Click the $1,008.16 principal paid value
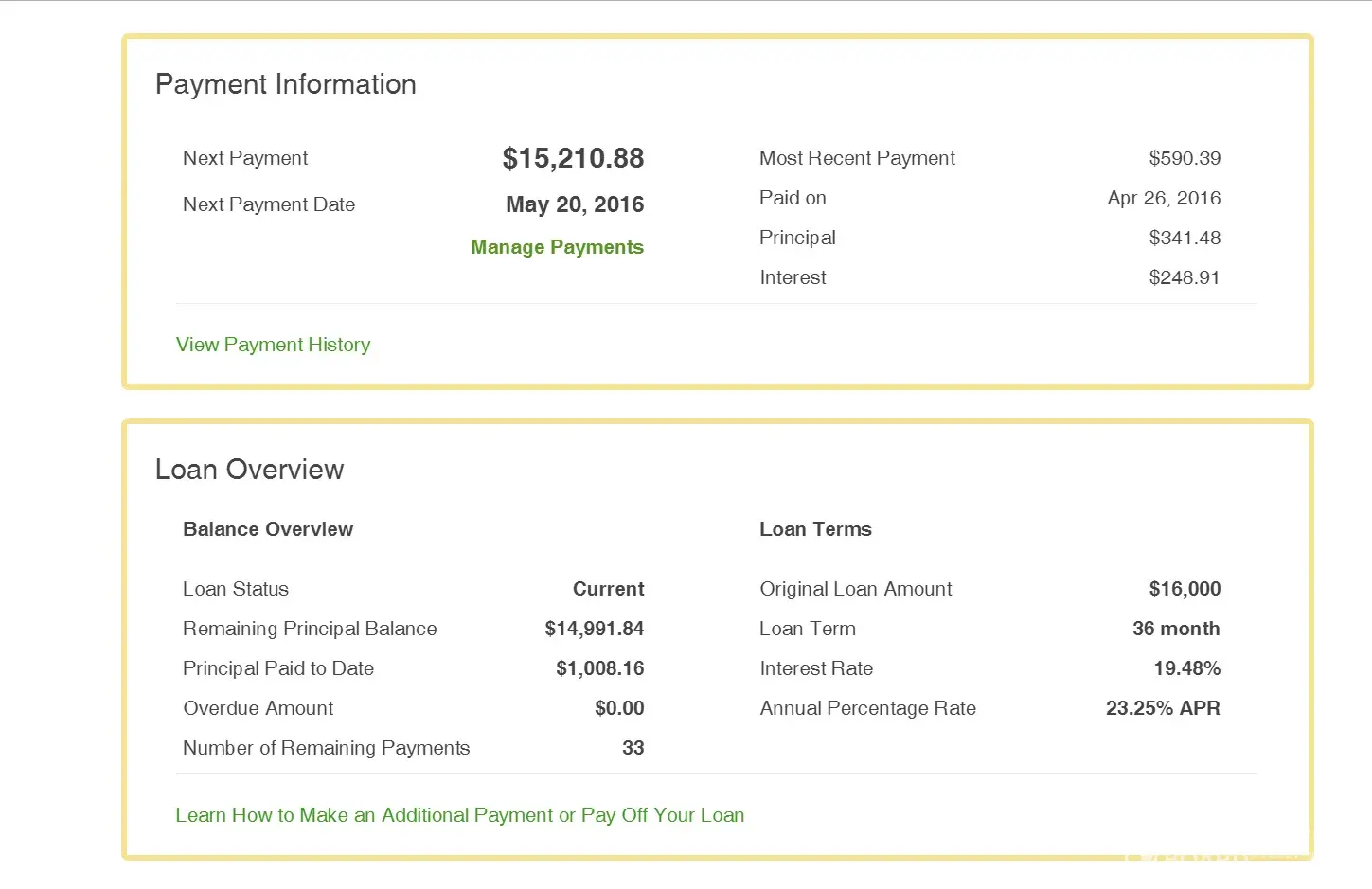 (599, 668)
